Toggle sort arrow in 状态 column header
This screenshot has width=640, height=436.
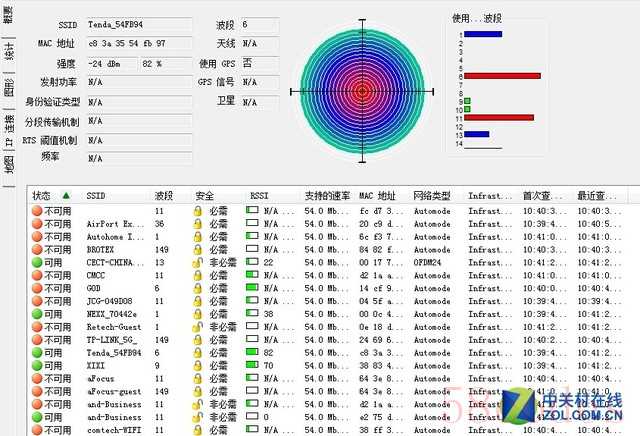[66, 196]
